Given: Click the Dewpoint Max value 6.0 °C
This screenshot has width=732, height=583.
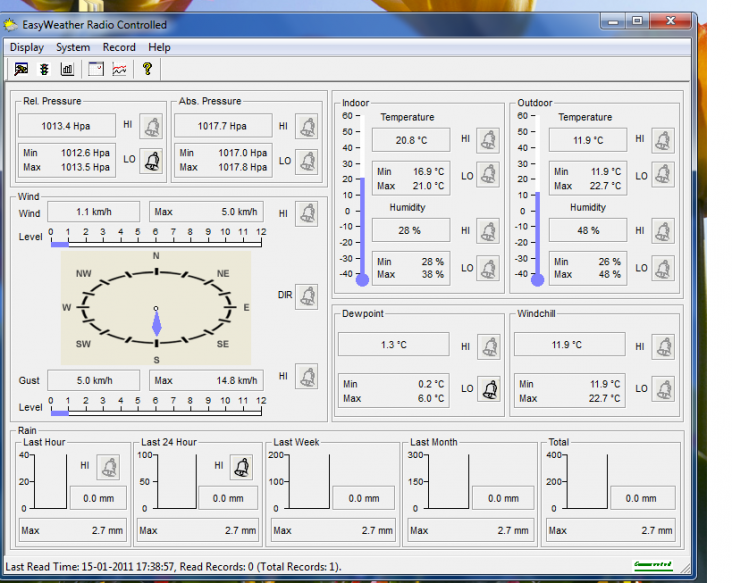Looking at the screenshot, I should click(x=430, y=399).
